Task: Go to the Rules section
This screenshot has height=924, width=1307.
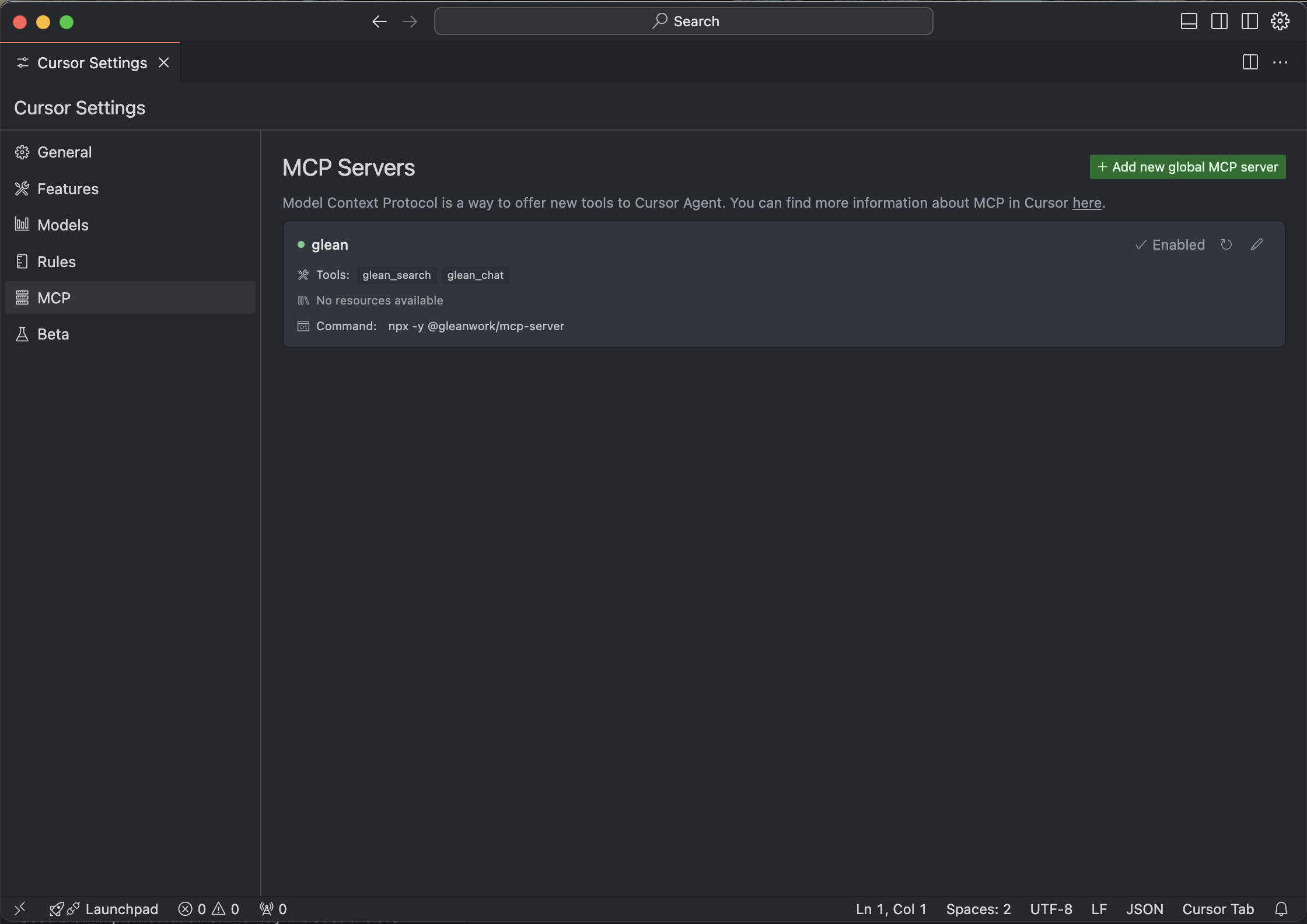Action: click(56, 262)
